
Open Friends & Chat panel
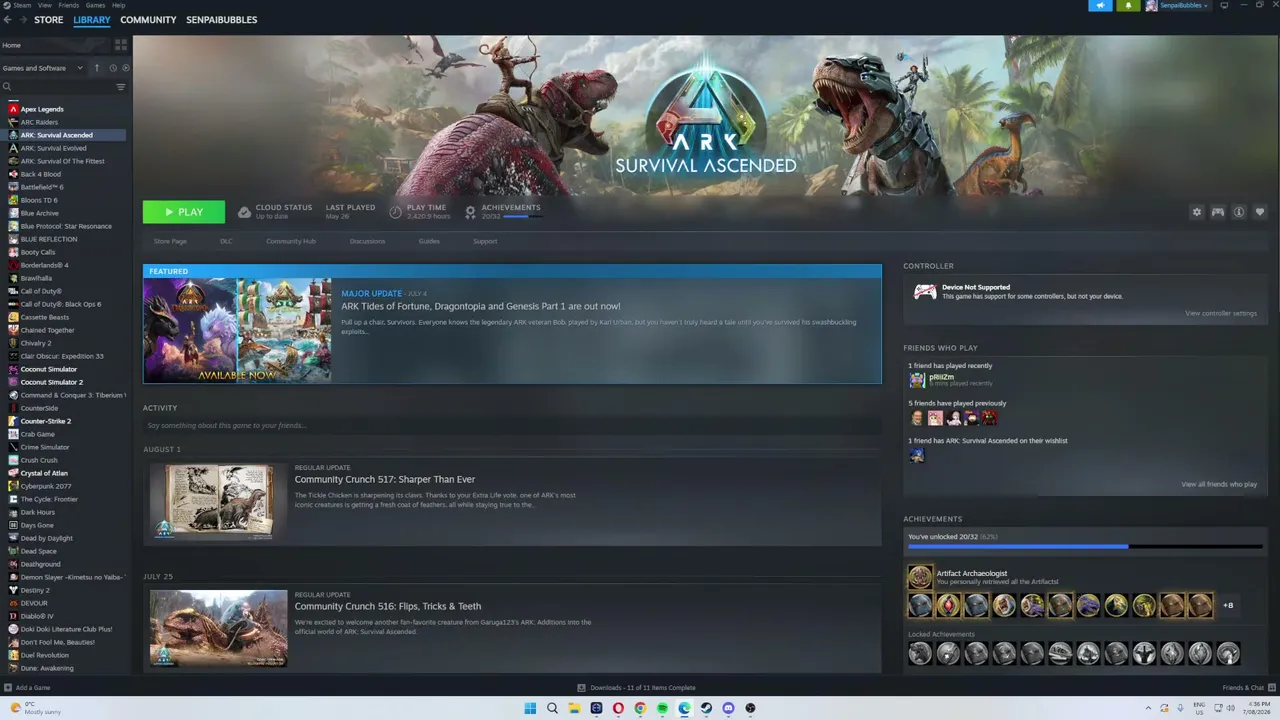(1248, 688)
